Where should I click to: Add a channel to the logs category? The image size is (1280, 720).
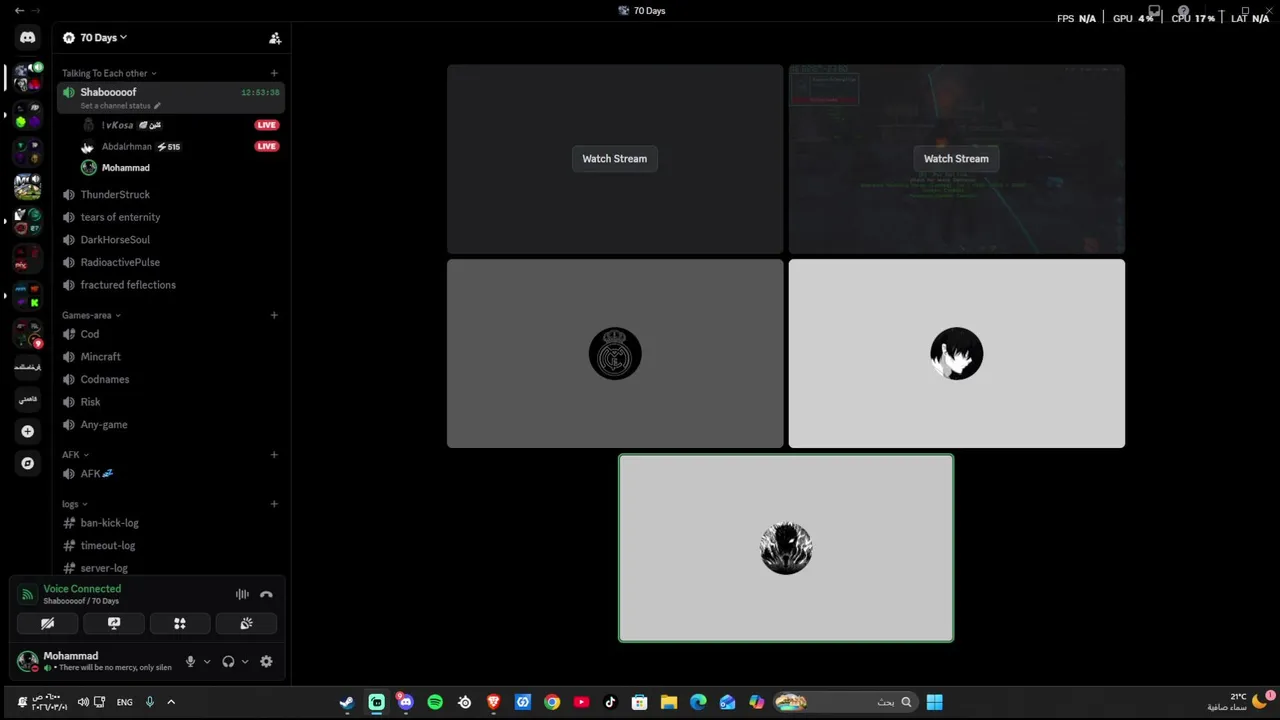click(x=274, y=504)
